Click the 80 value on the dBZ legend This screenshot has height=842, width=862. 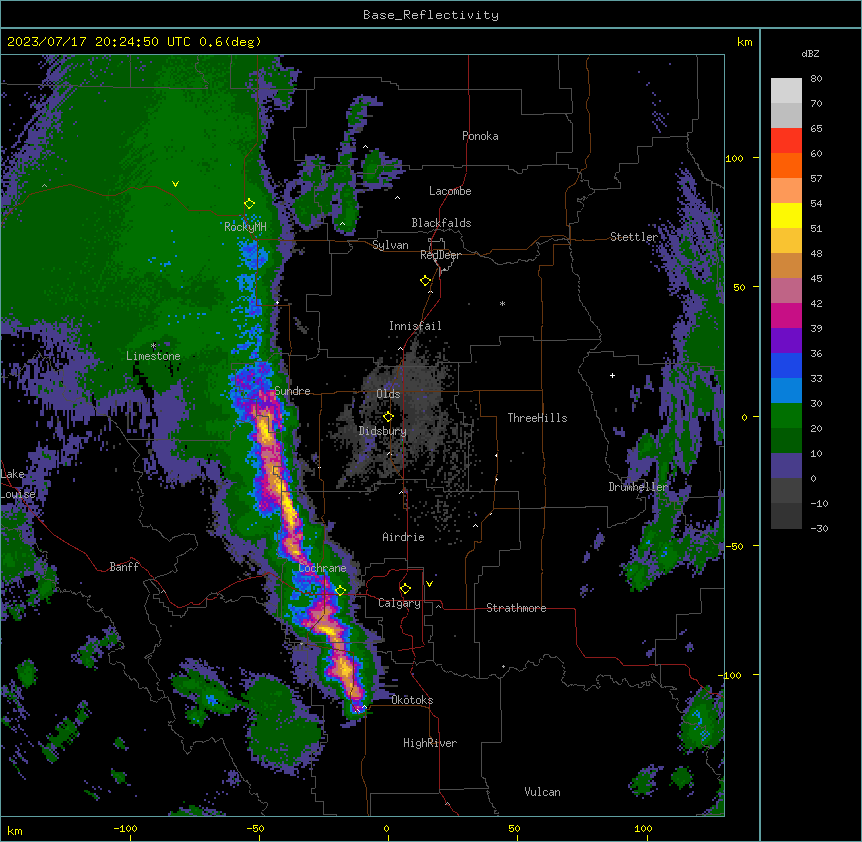click(x=816, y=79)
